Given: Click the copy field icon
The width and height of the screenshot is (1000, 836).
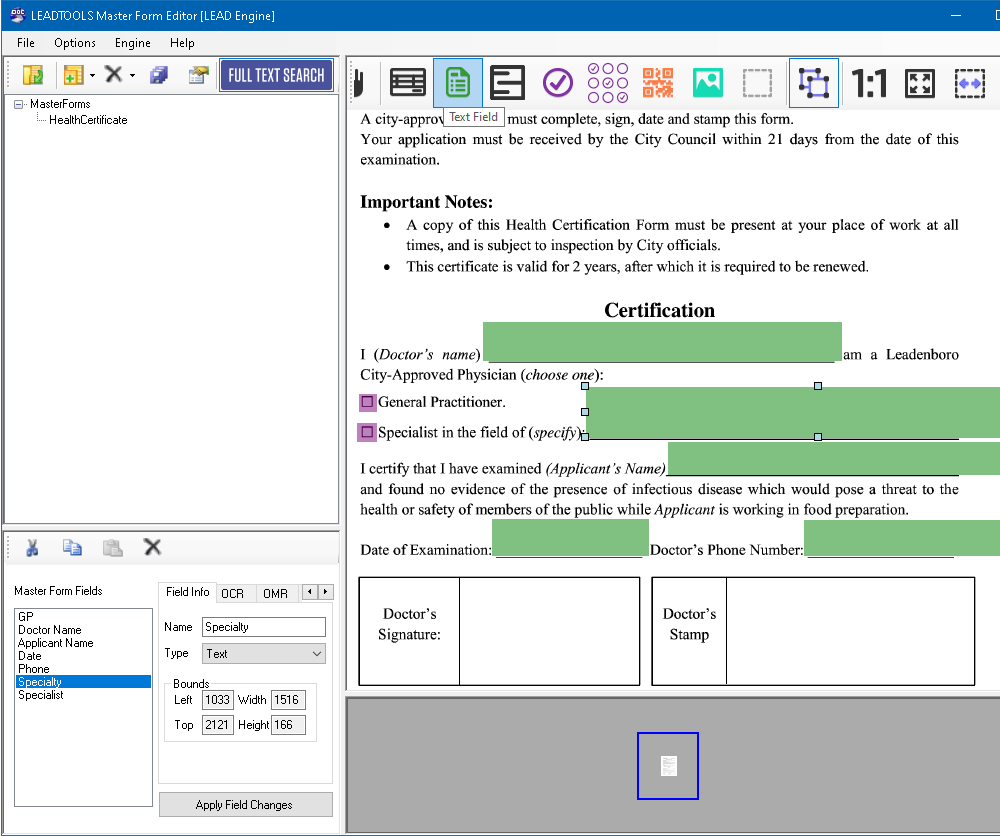Looking at the screenshot, I should click(x=72, y=548).
